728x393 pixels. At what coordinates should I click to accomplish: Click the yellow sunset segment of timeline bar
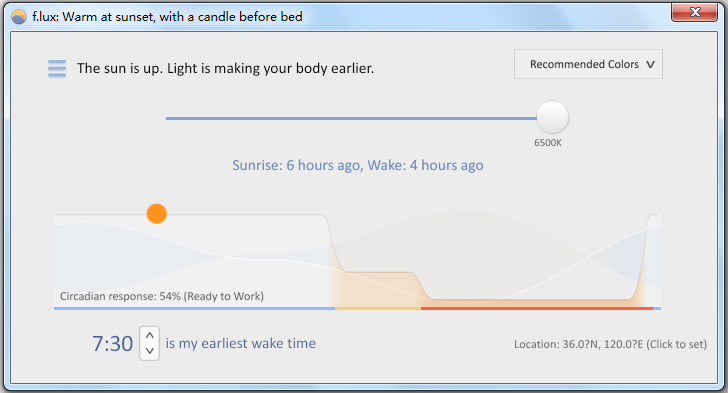point(378,308)
